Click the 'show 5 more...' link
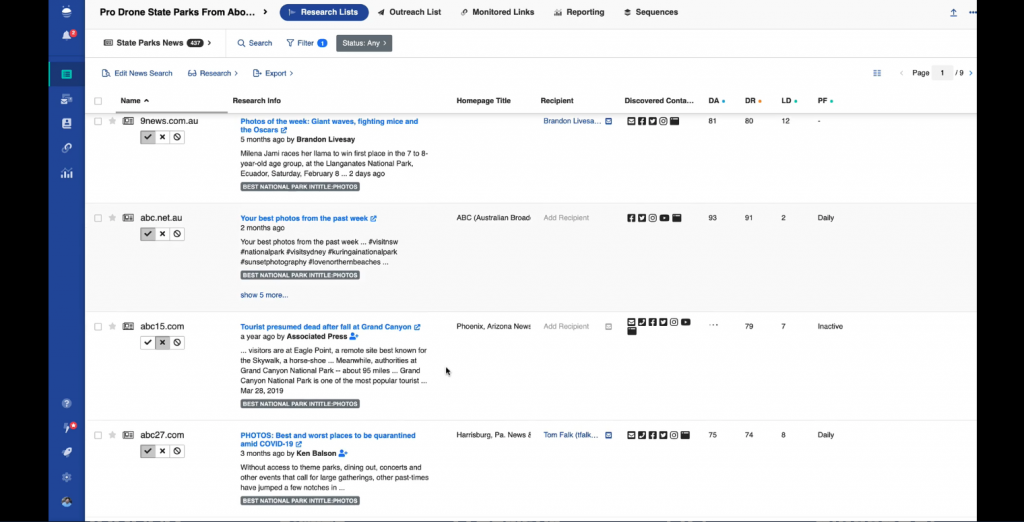 264,295
